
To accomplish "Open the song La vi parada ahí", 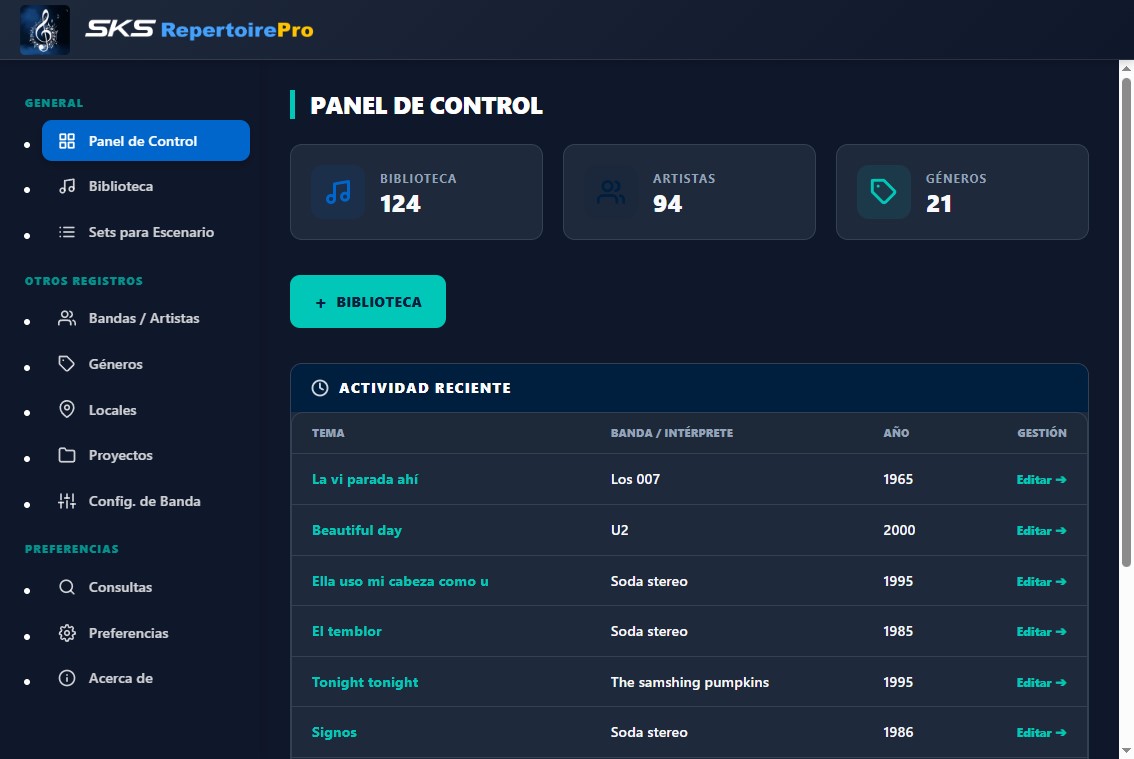I will coord(365,479).
